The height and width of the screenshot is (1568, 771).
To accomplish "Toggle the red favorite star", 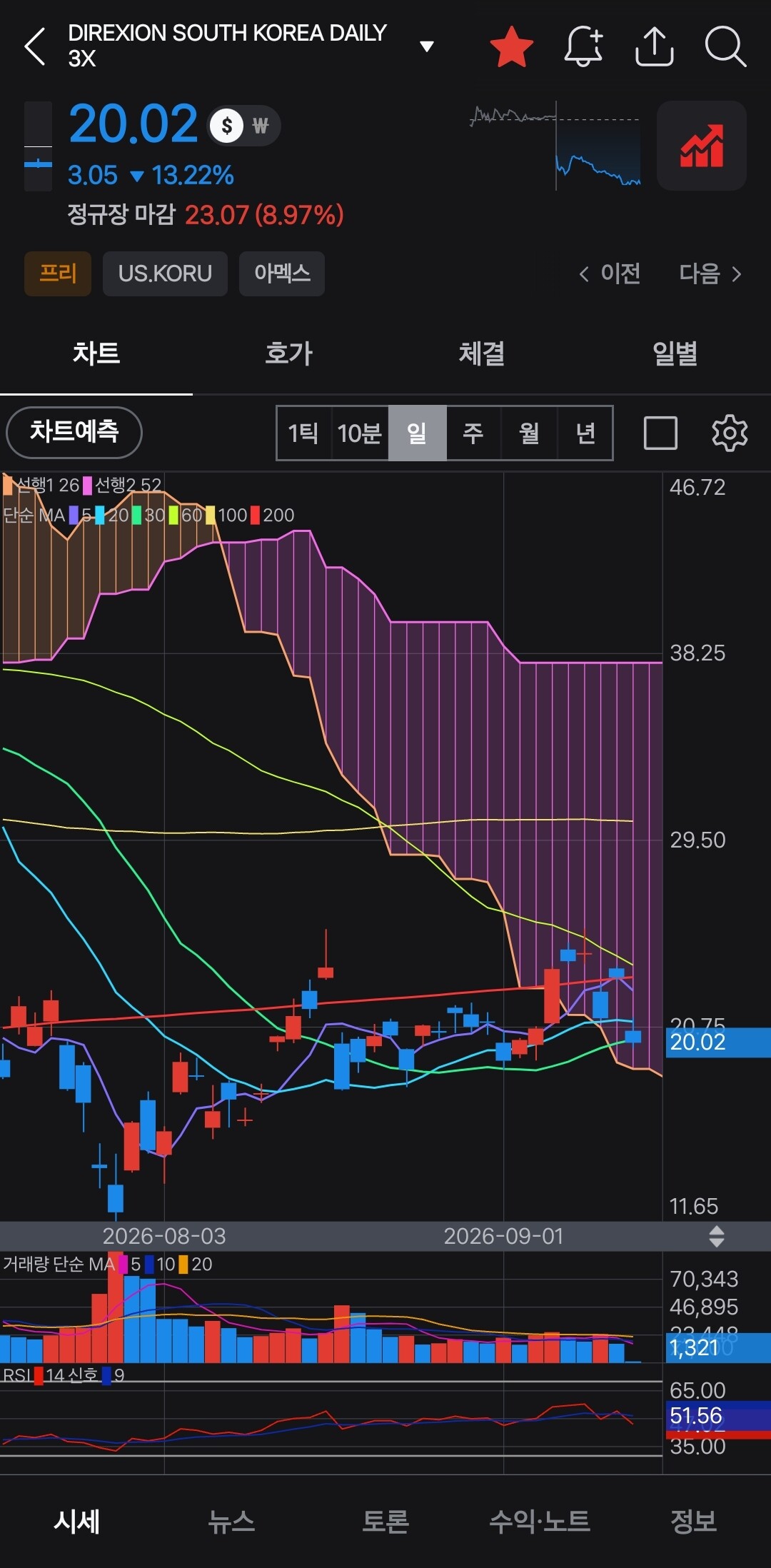I will point(512,47).
